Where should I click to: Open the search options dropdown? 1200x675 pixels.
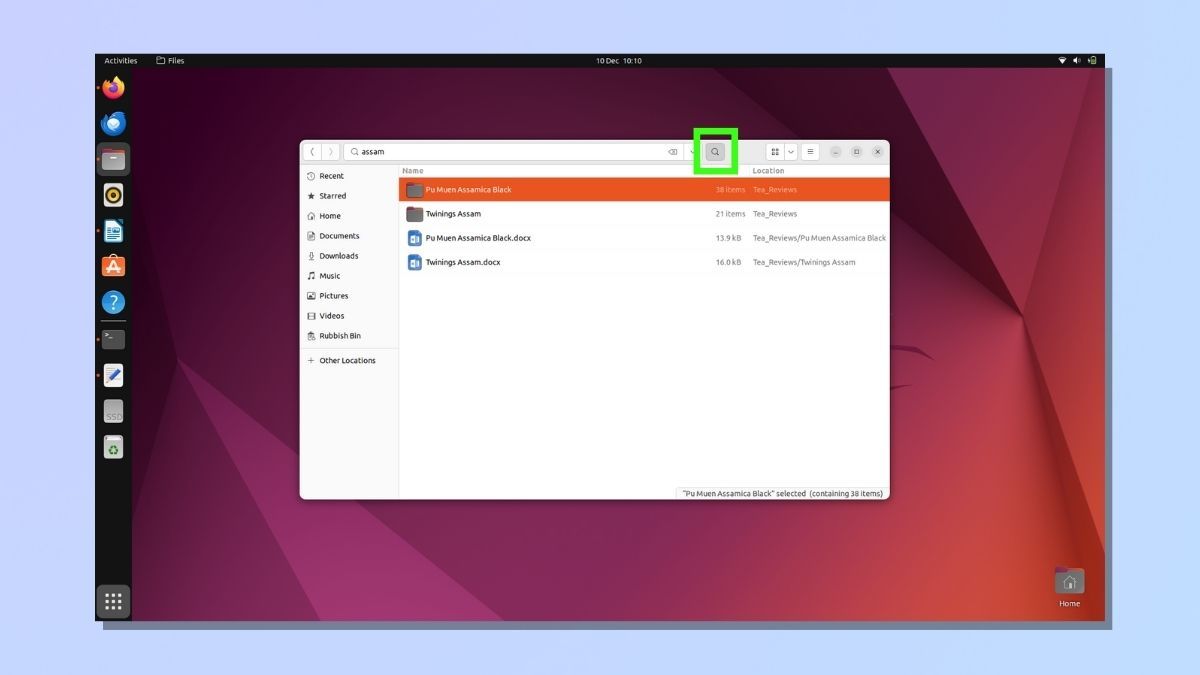(x=691, y=152)
